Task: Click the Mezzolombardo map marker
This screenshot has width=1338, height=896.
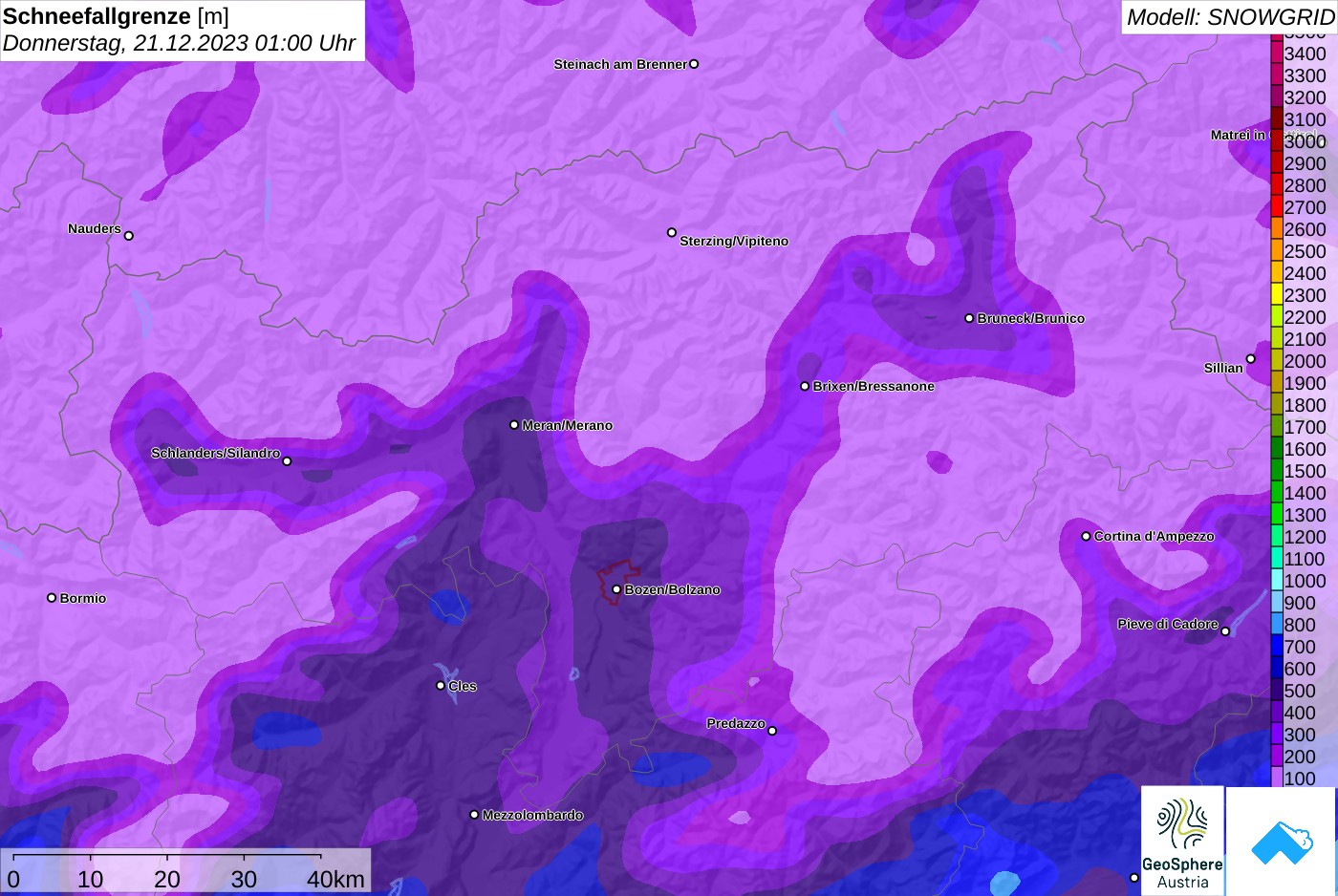Action: (474, 815)
